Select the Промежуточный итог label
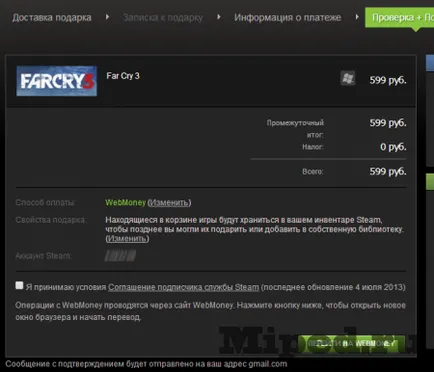The image size is (434, 372). pyautogui.click(x=295, y=129)
